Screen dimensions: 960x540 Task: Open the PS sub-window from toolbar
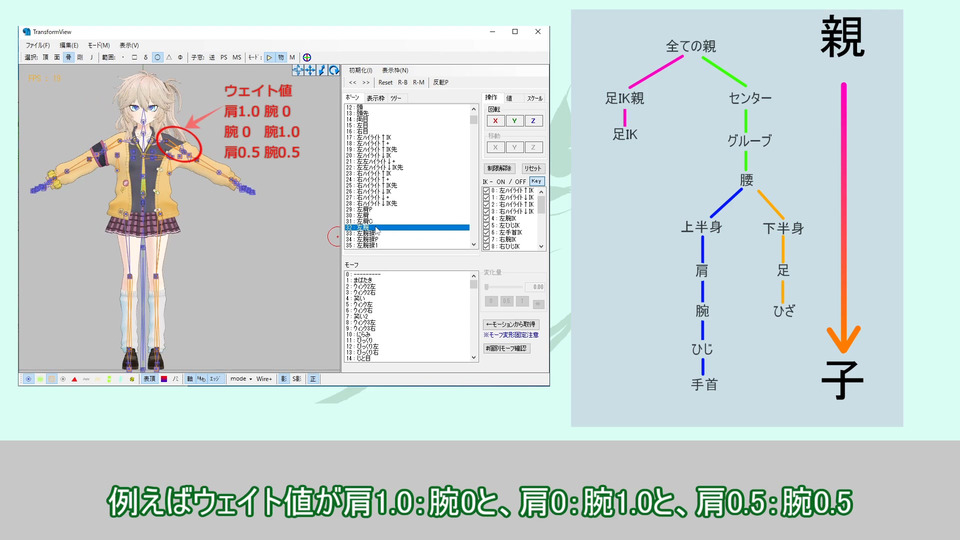click(x=223, y=57)
